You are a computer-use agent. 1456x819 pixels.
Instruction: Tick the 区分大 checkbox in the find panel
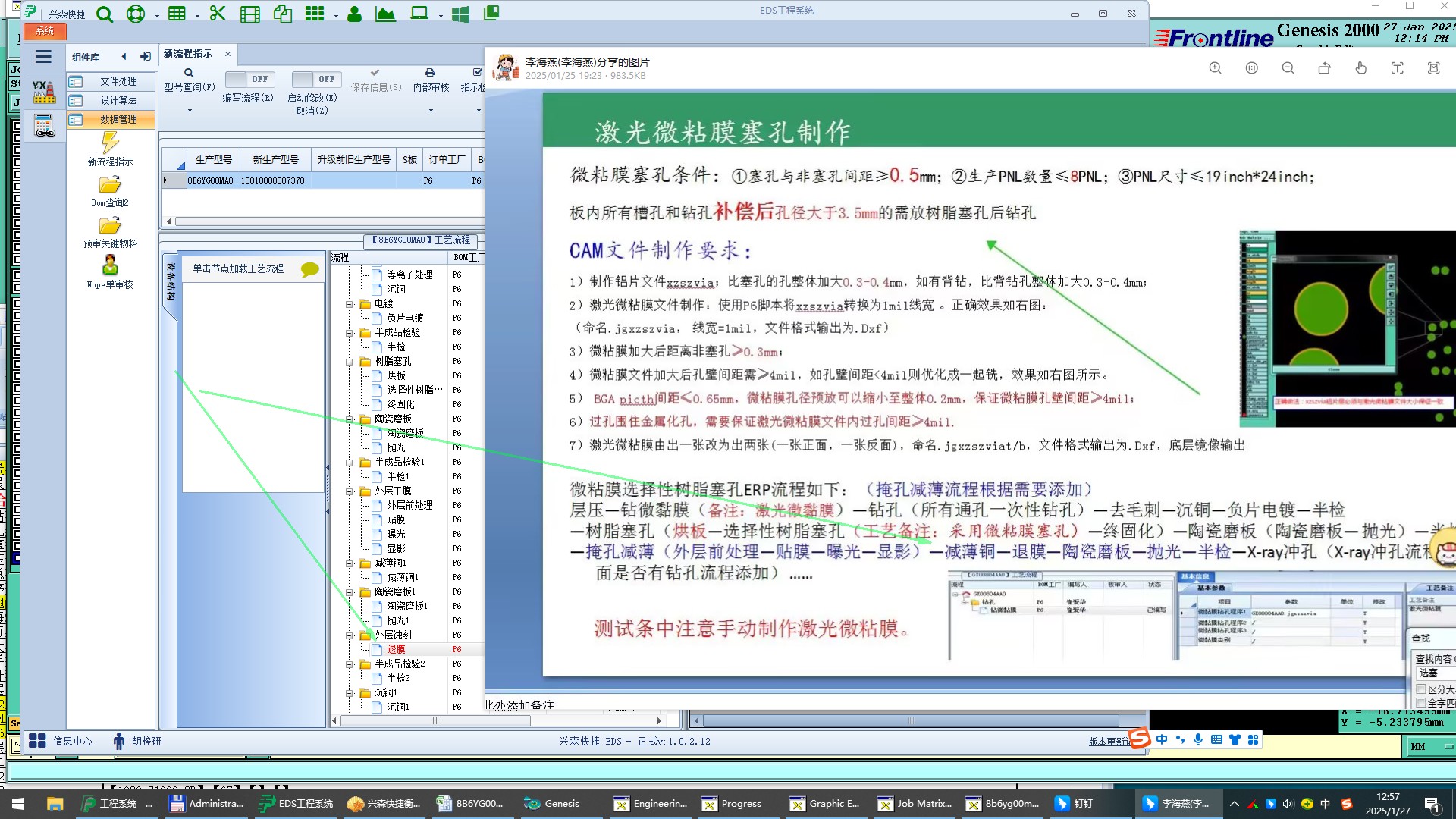pyautogui.click(x=1422, y=689)
